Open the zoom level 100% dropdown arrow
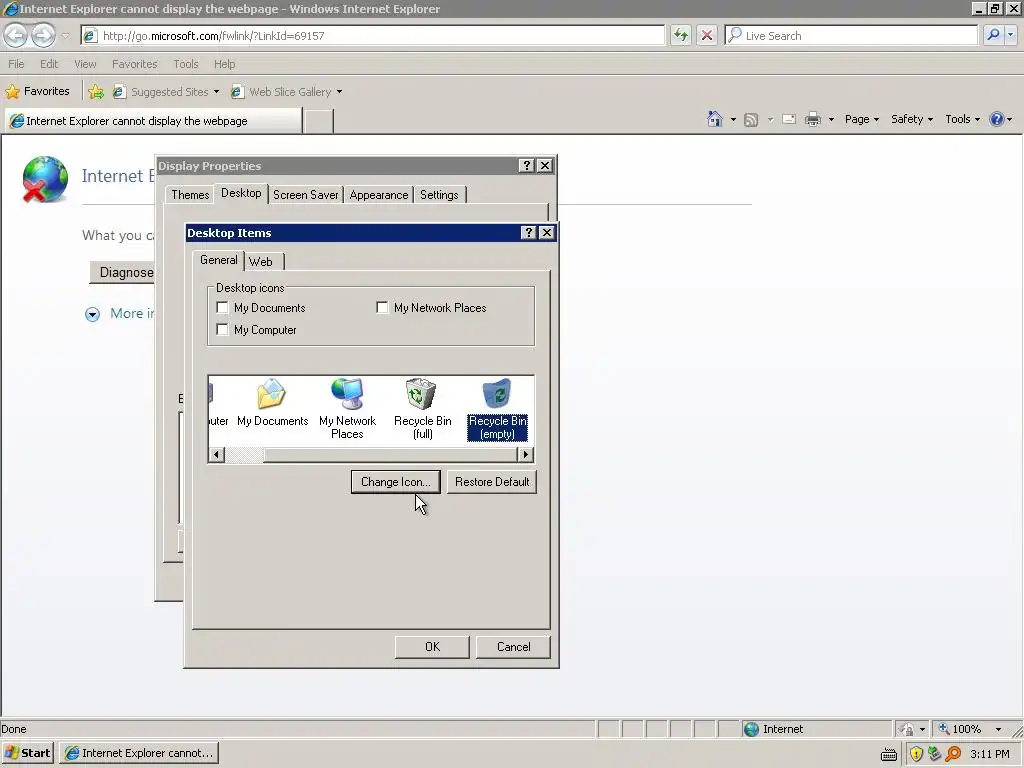1024x768 pixels. 998,729
